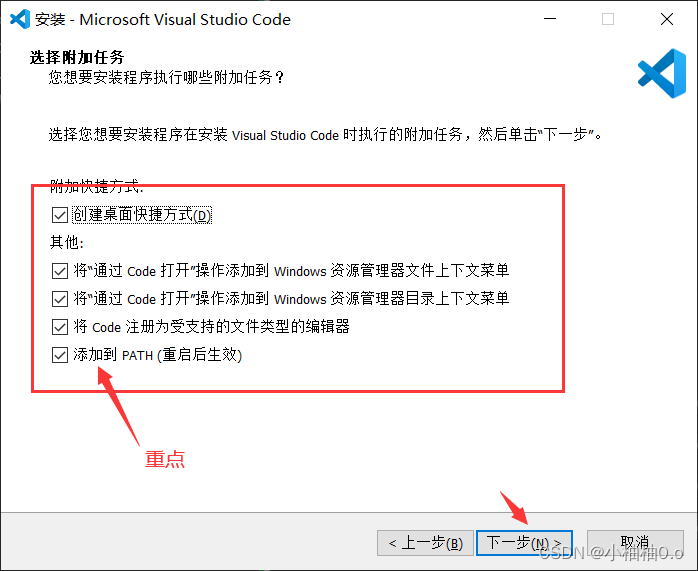This screenshot has width=698, height=571.
Task: Click the 附加快捷方式 section label
Action: (x=97, y=186)
